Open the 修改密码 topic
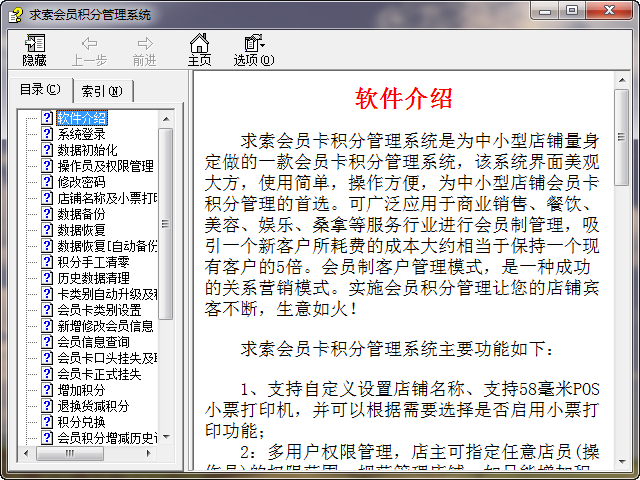Screen dimensions: 640x480 point(81,182)
